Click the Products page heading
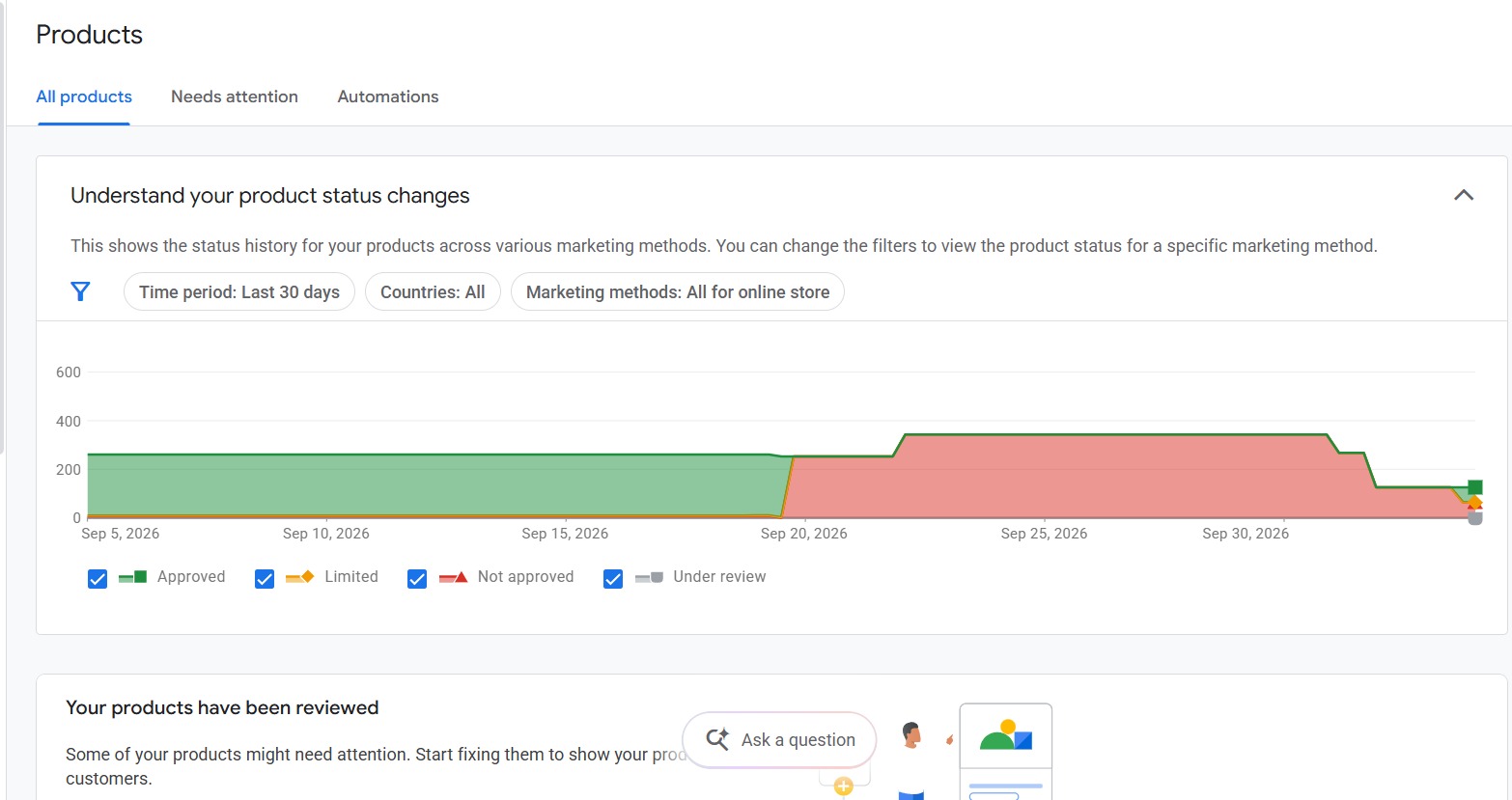This screenshot has width=1512, height=800. pyautogui.click(x=90, y=35)
